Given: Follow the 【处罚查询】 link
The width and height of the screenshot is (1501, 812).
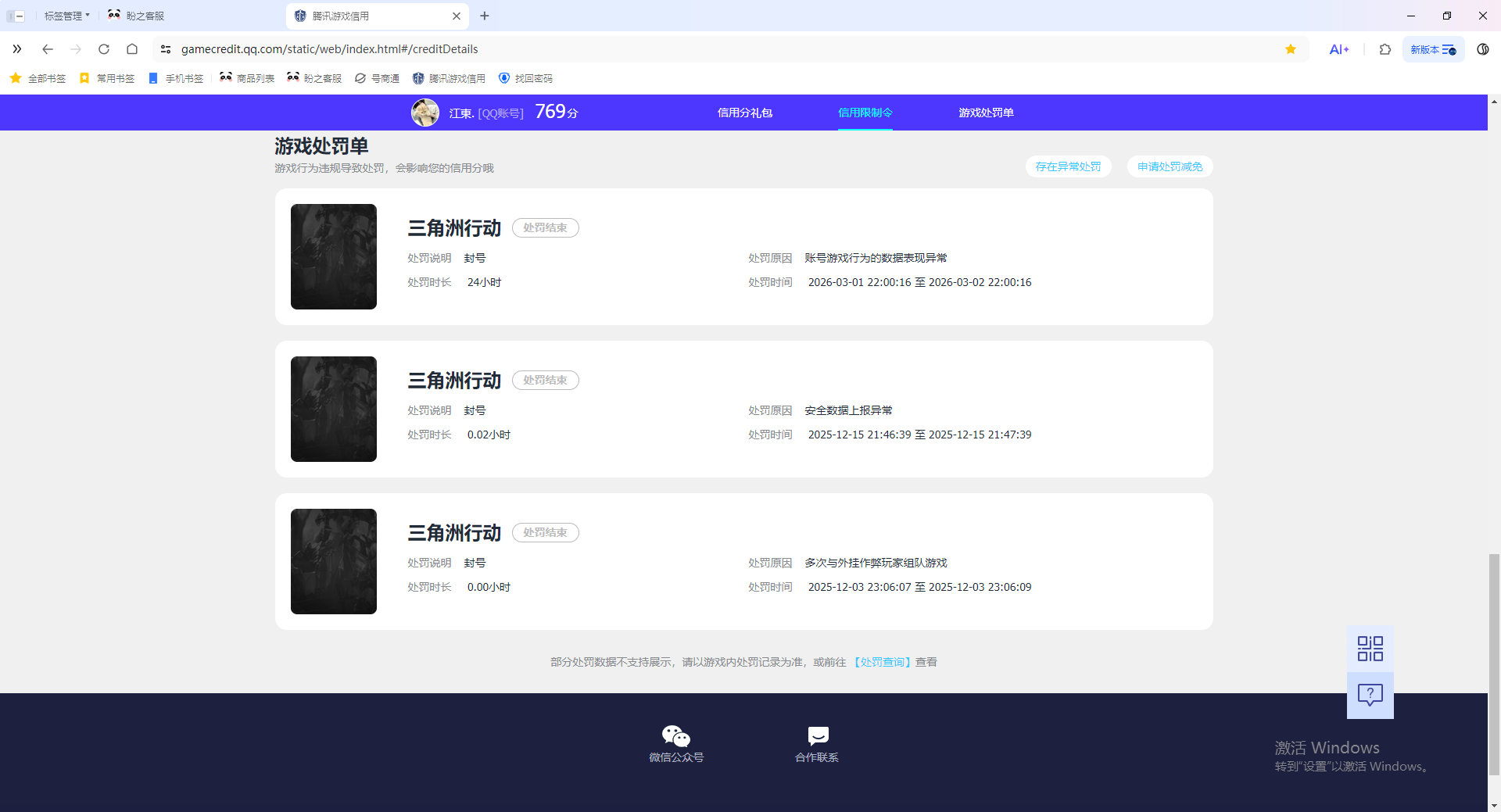Looking at the screenshot, I should point(881,662).
